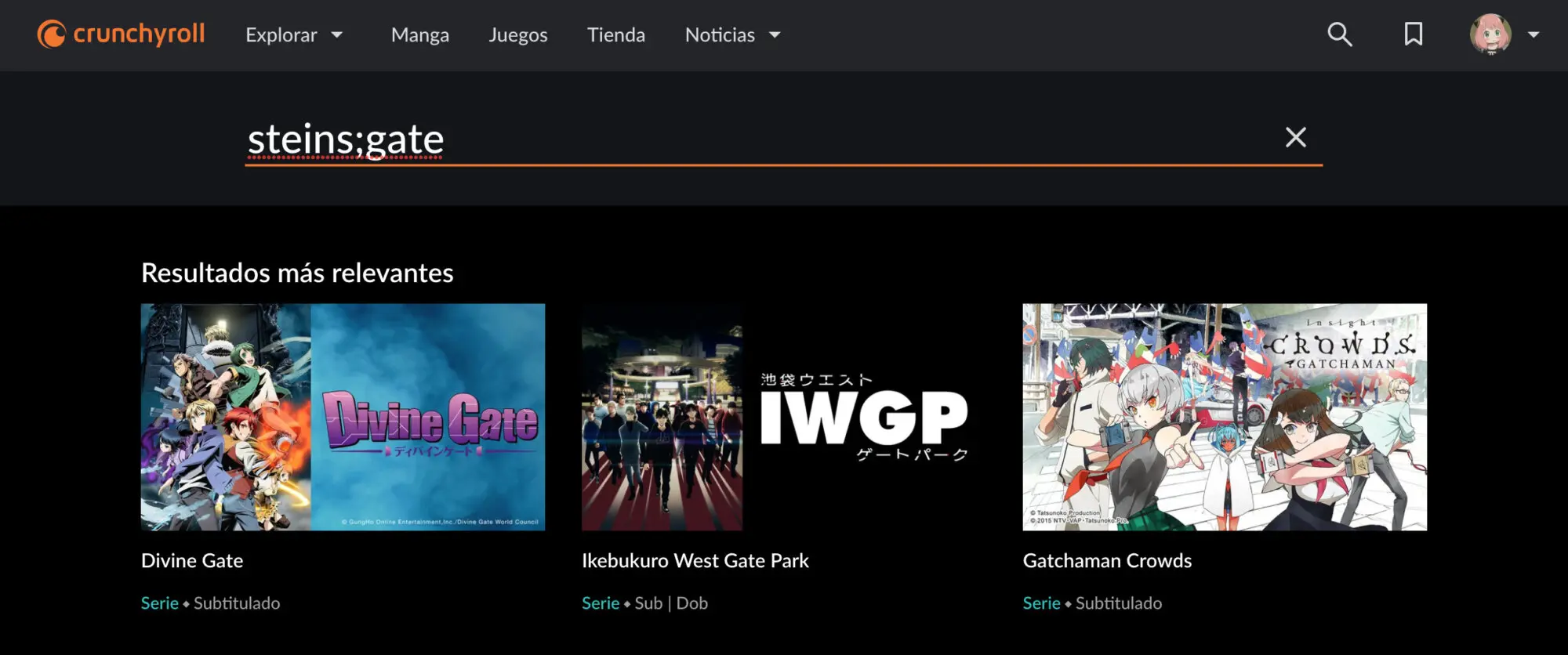Click "Serie" label under Divine Gate
Viewport: 1568px width, 655px height.
[160, 603]
